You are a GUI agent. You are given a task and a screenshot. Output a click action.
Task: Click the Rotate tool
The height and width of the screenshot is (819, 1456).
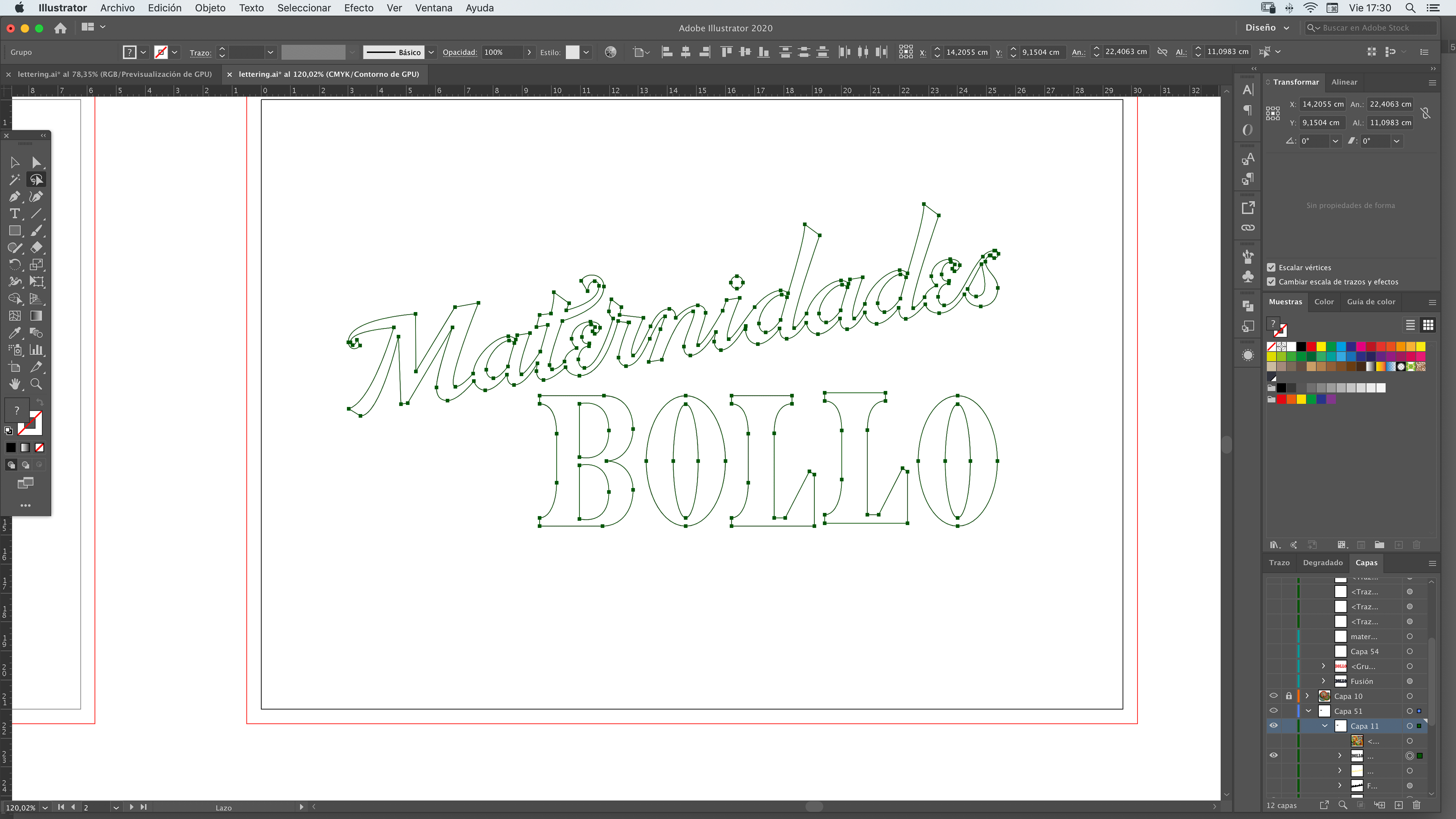pos(15,265)
